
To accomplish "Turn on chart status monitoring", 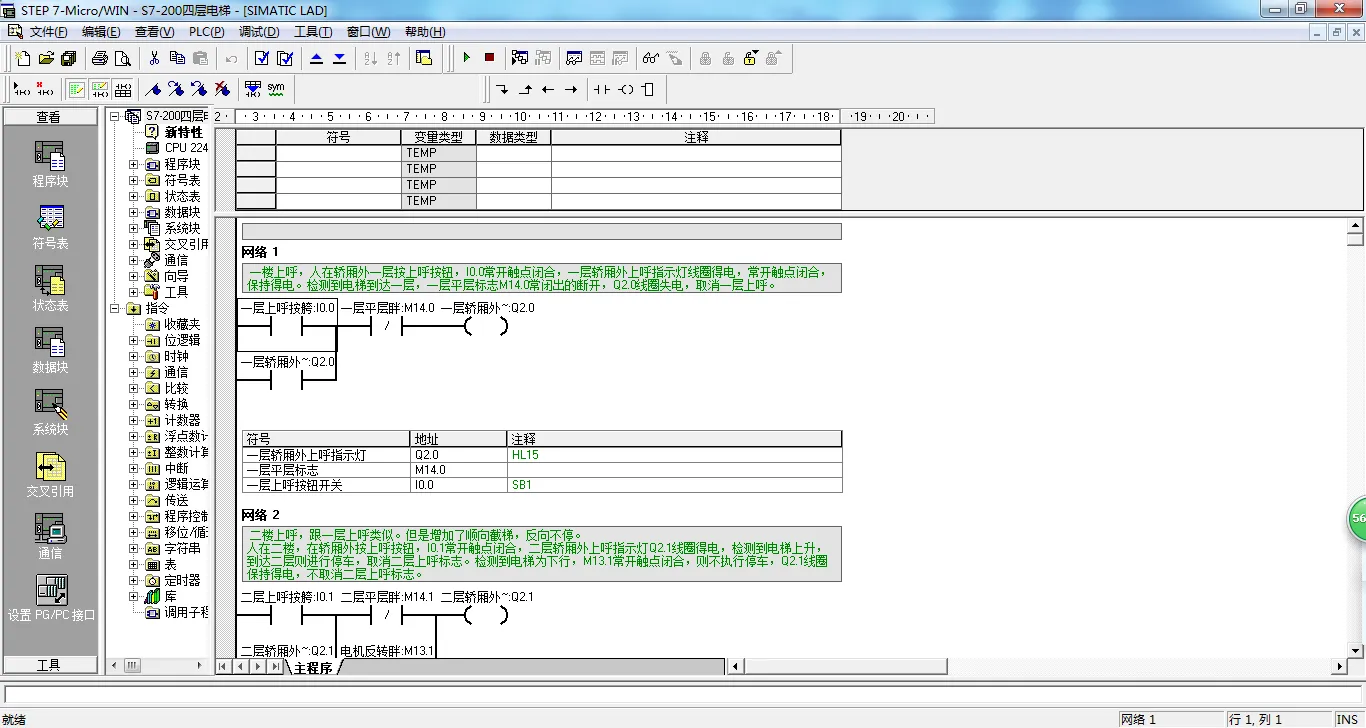I will (x=574, y=58).
